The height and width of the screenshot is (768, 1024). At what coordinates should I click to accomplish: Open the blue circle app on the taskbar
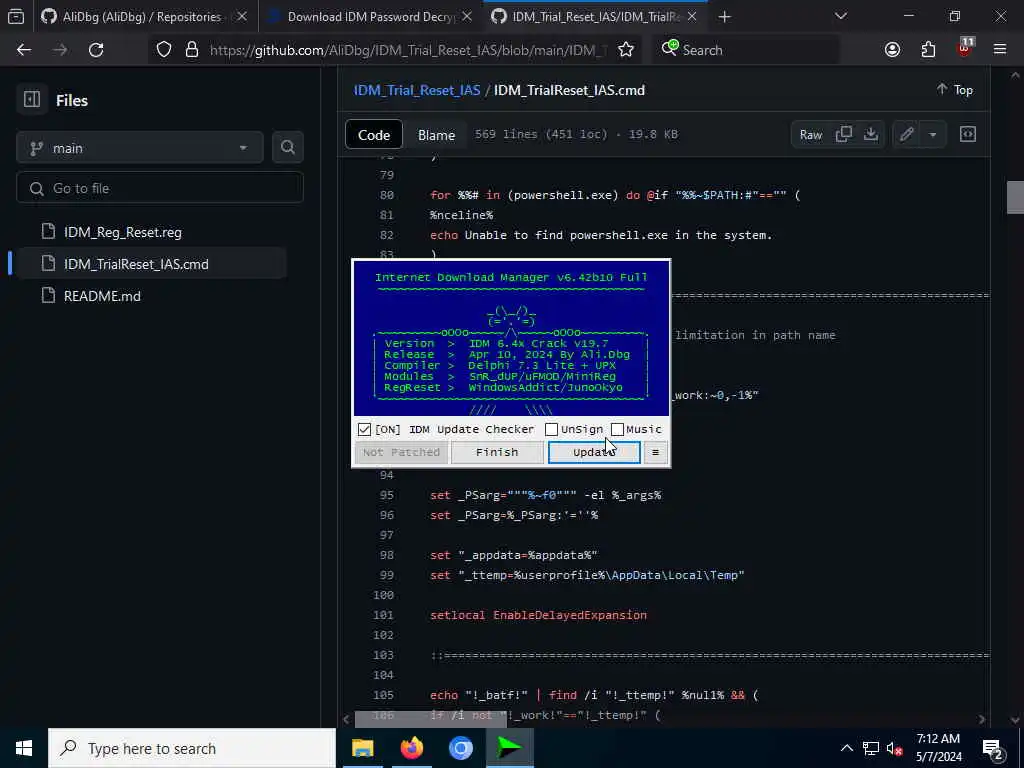(x=460, y=748)
